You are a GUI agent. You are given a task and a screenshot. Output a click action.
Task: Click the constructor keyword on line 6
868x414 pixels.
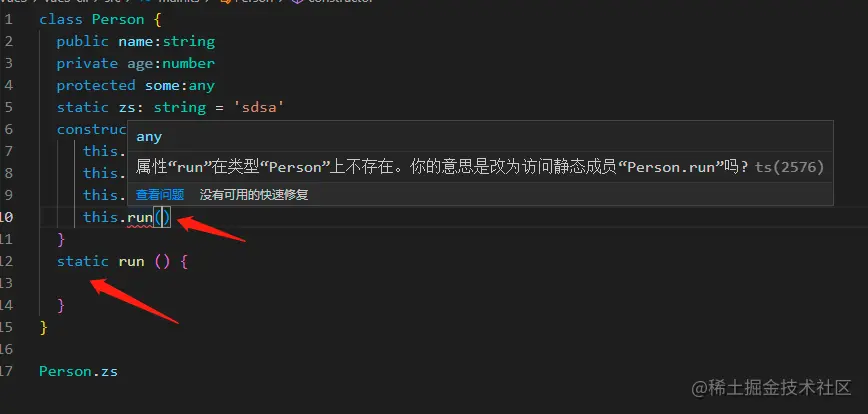pos(92,129)
